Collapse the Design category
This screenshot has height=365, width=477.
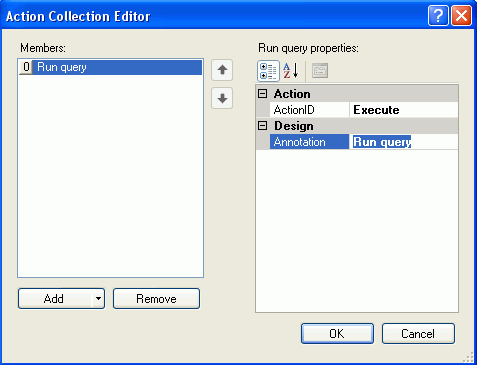pos(263,126)
